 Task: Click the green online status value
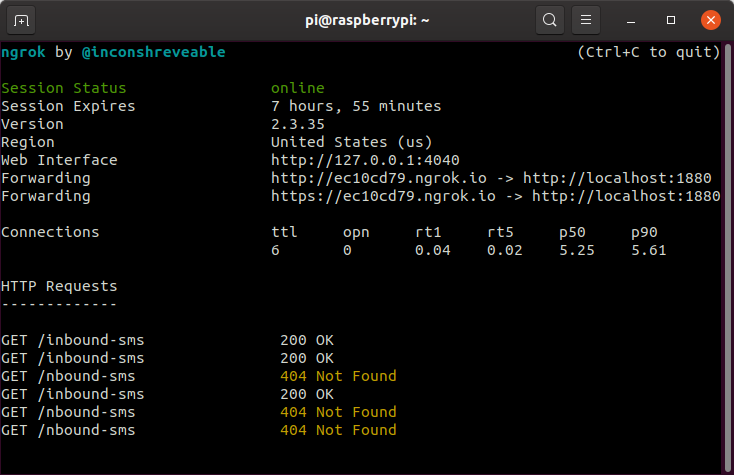pos(298,88)
